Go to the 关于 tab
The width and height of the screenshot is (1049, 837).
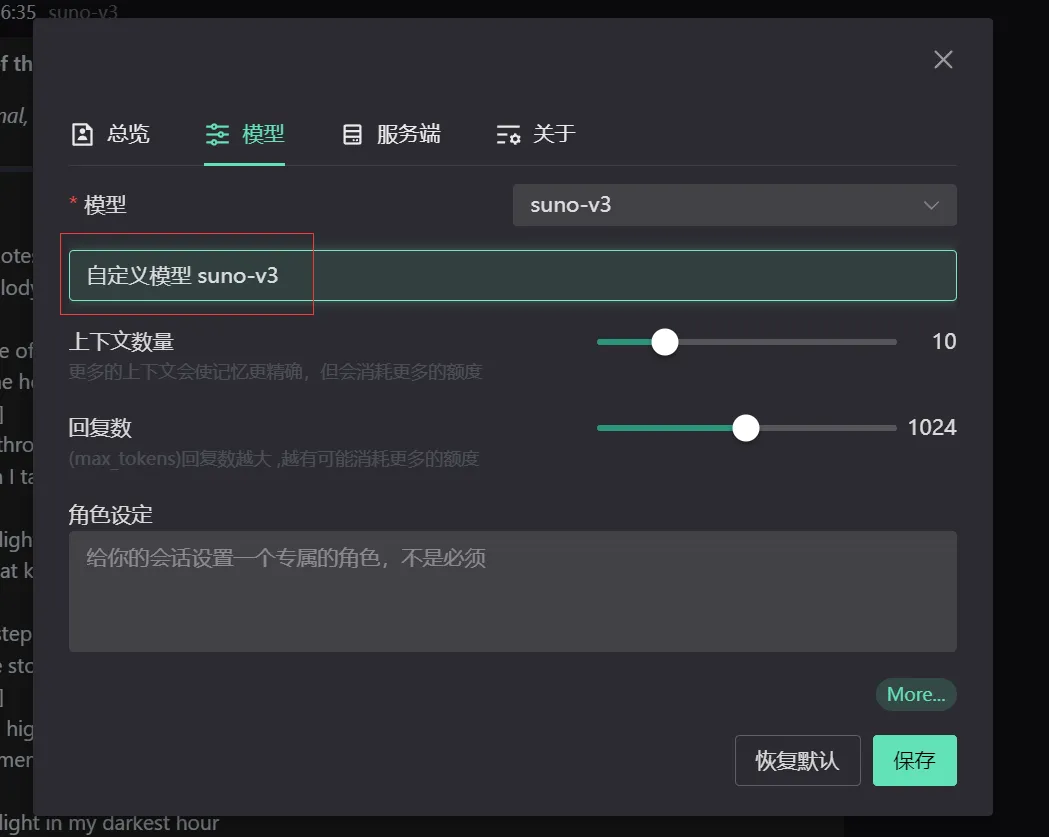pyautogui.click(x=554, y=134)
